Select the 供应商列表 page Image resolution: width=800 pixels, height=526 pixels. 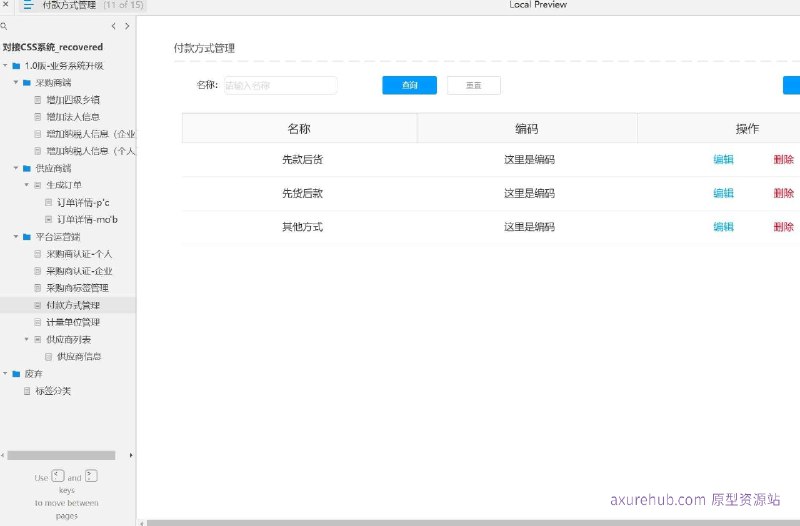(68, 339)
